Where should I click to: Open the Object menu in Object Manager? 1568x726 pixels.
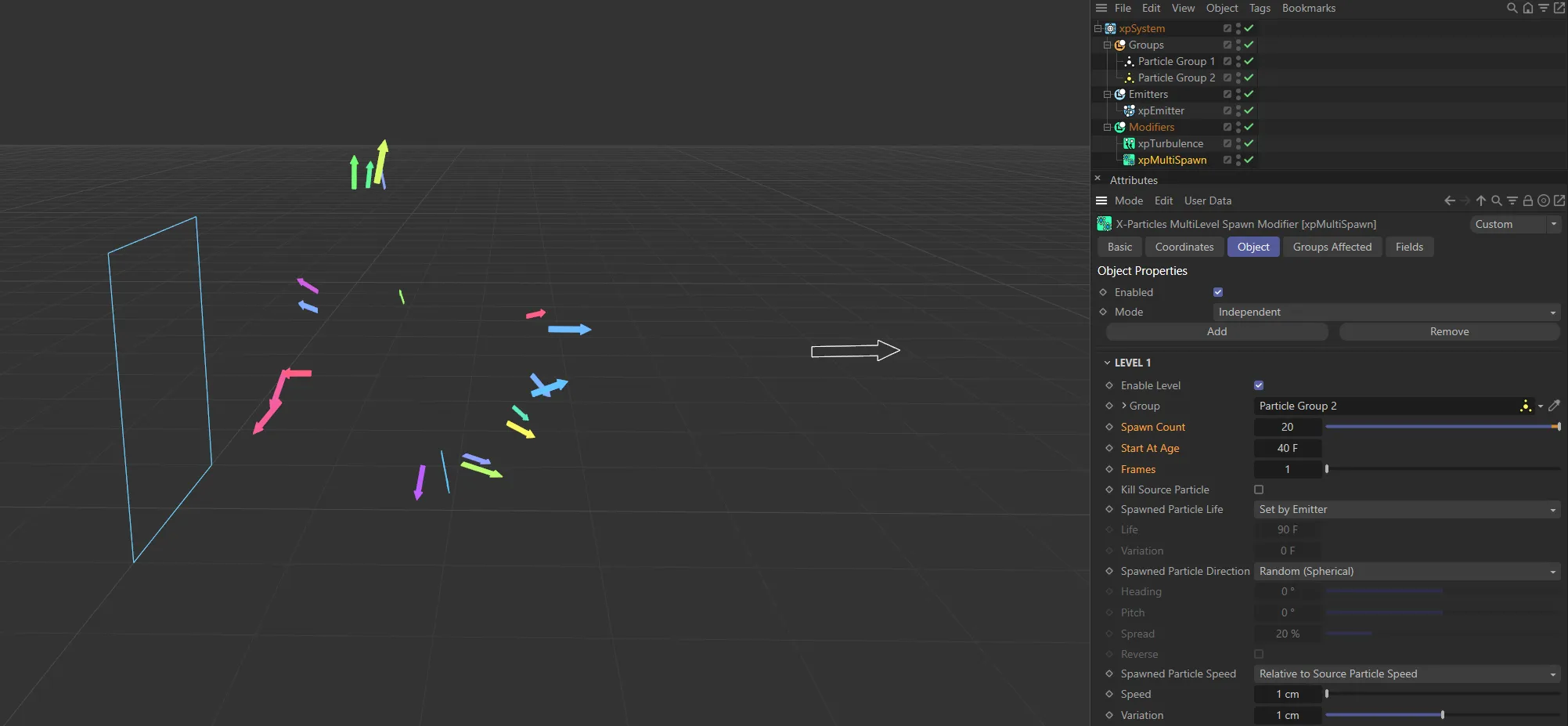(x=1221, y=8)
